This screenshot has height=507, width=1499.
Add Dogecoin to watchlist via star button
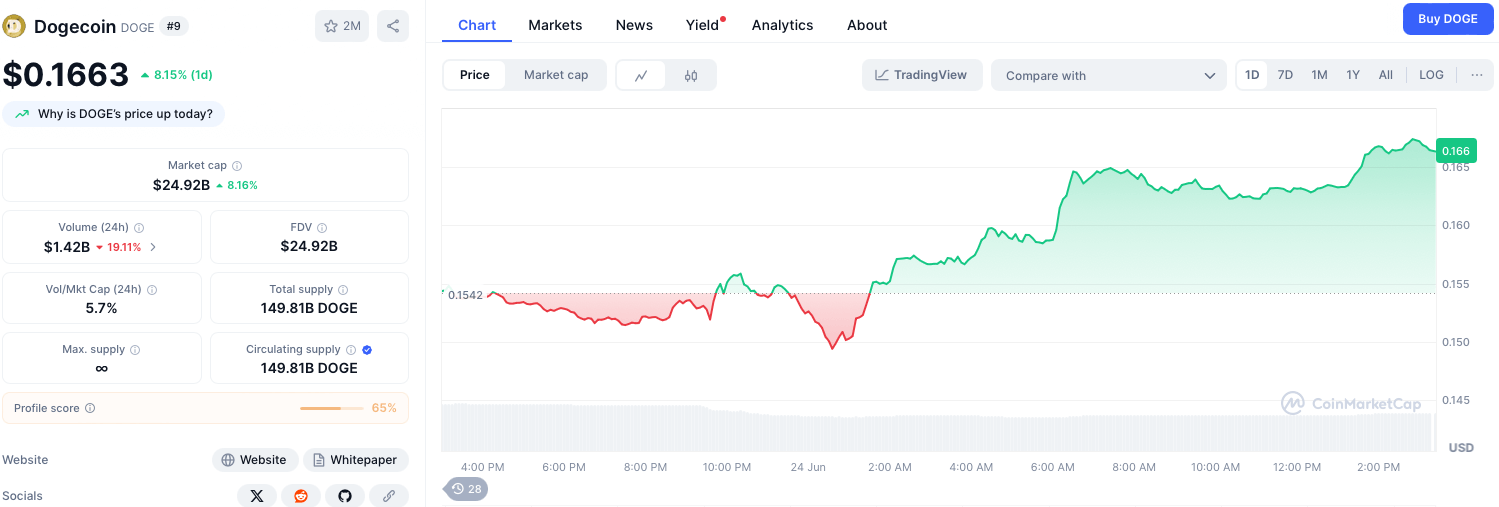pos(342,26)
